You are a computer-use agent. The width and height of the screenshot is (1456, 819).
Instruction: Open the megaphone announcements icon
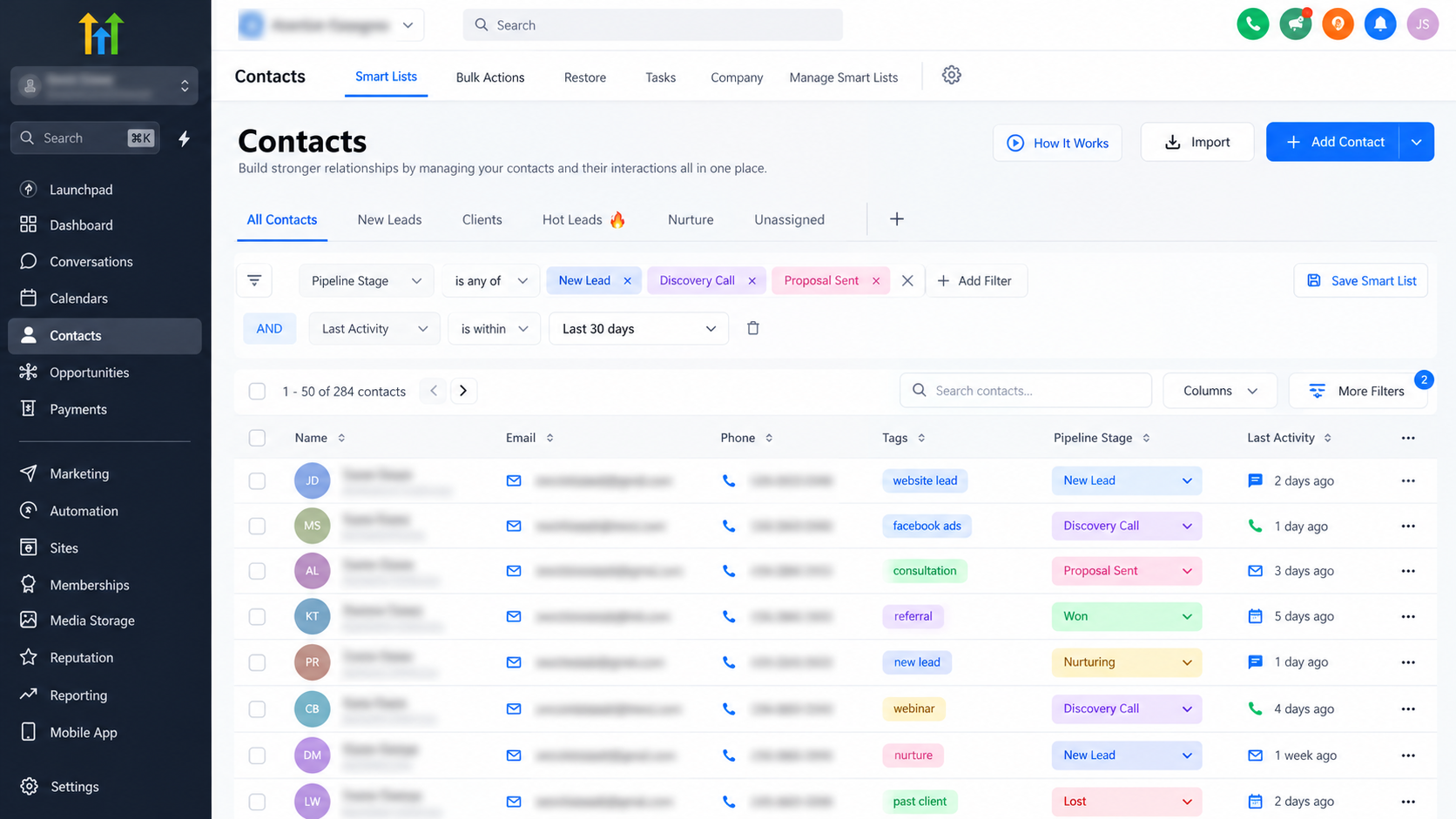click(x=1295, y=24)
